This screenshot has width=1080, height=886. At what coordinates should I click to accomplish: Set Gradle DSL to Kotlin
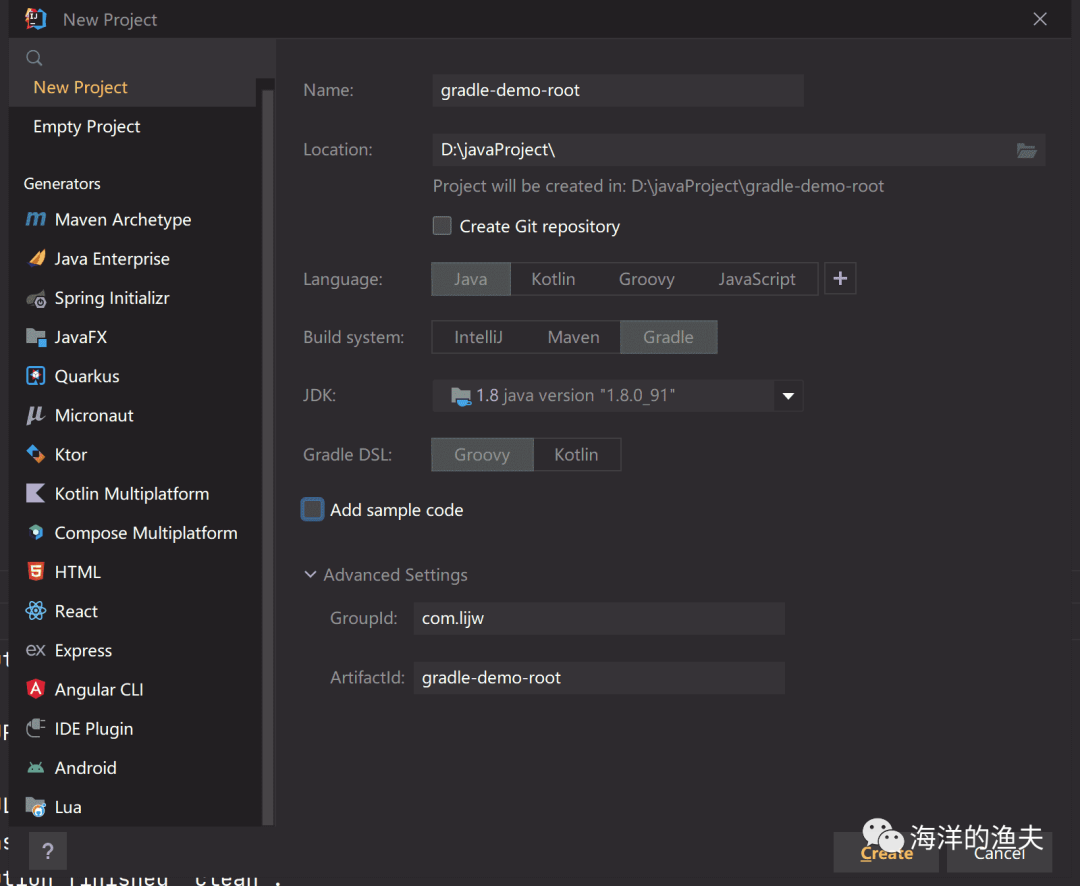pyautogui.click(x=577, y=455)
